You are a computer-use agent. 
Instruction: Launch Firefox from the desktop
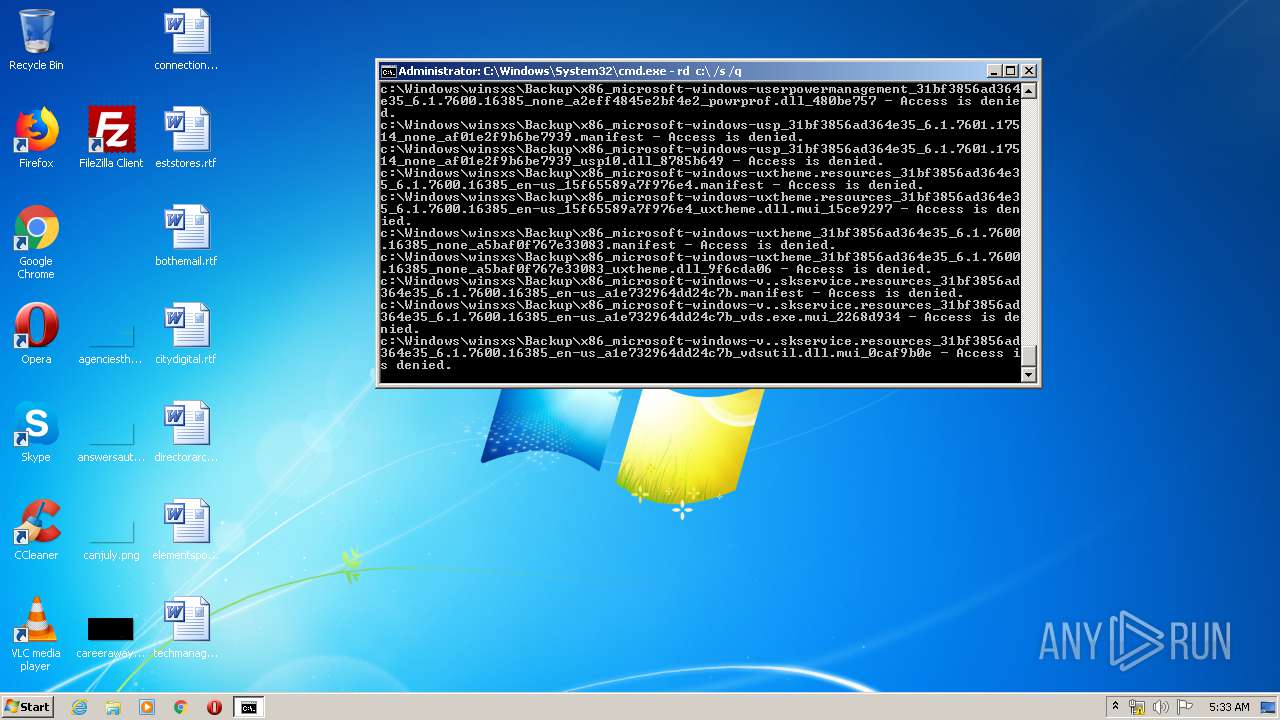[x=36, y=138]
